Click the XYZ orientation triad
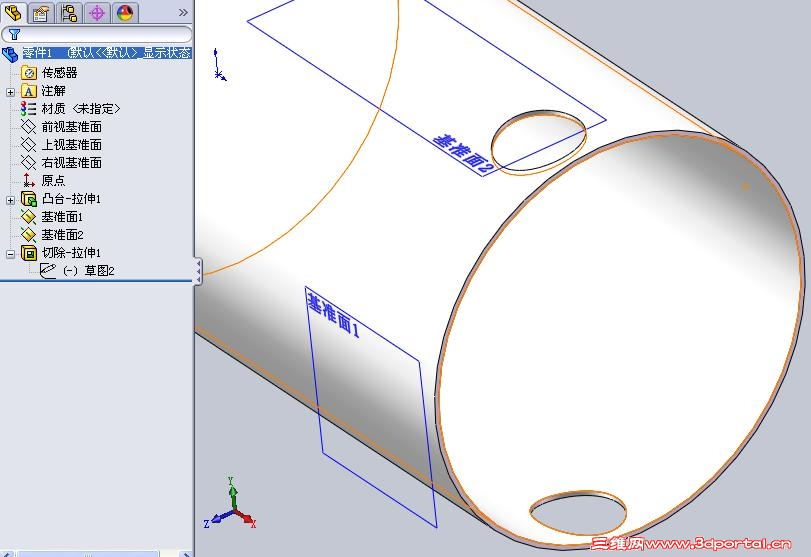This screenshot has width=811, height=557. [x=231, y=505]
